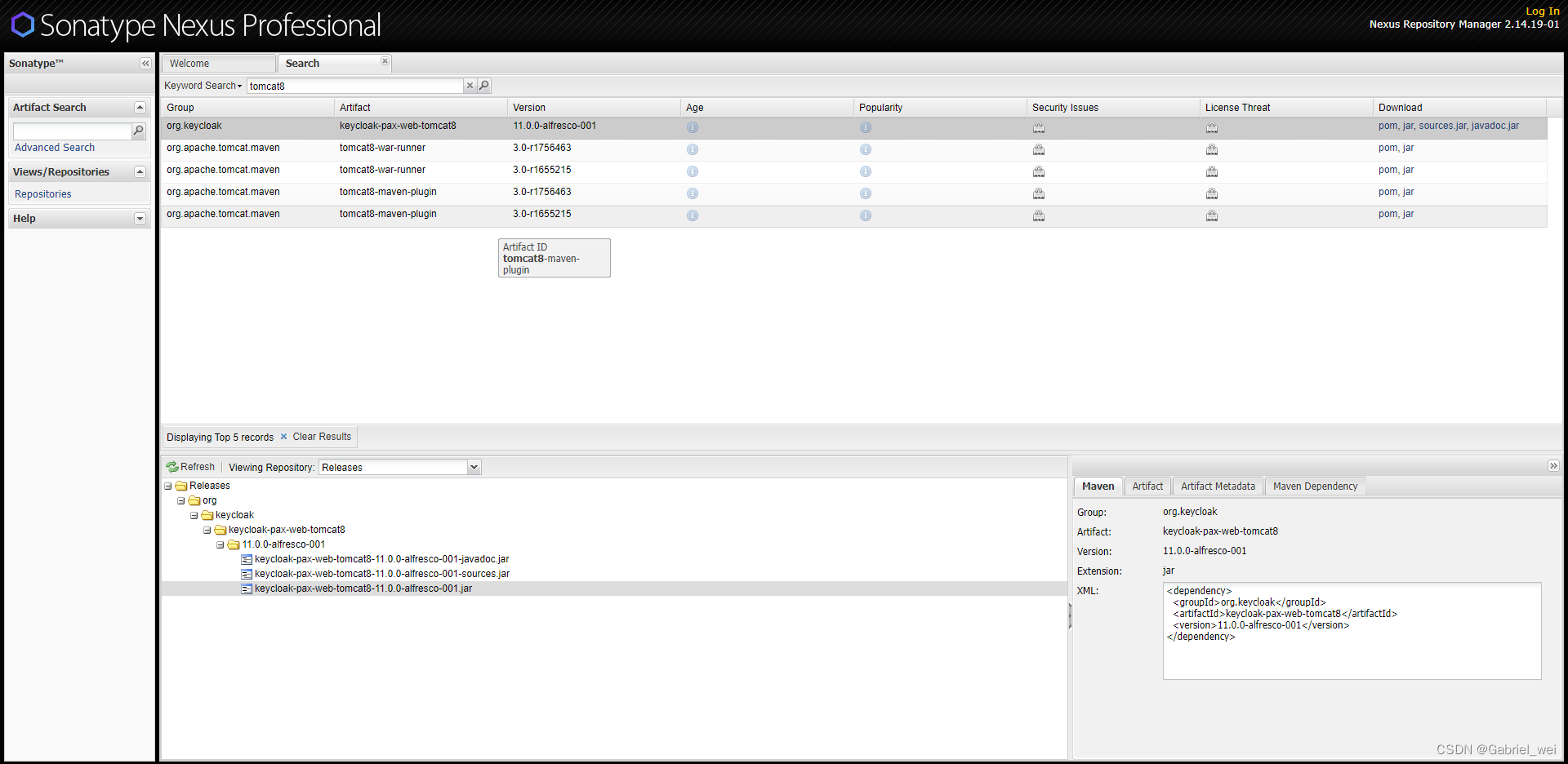Focus the keyword search input containing tomcat8
This screenshot has width=1568, height=764.
(355, 86)
